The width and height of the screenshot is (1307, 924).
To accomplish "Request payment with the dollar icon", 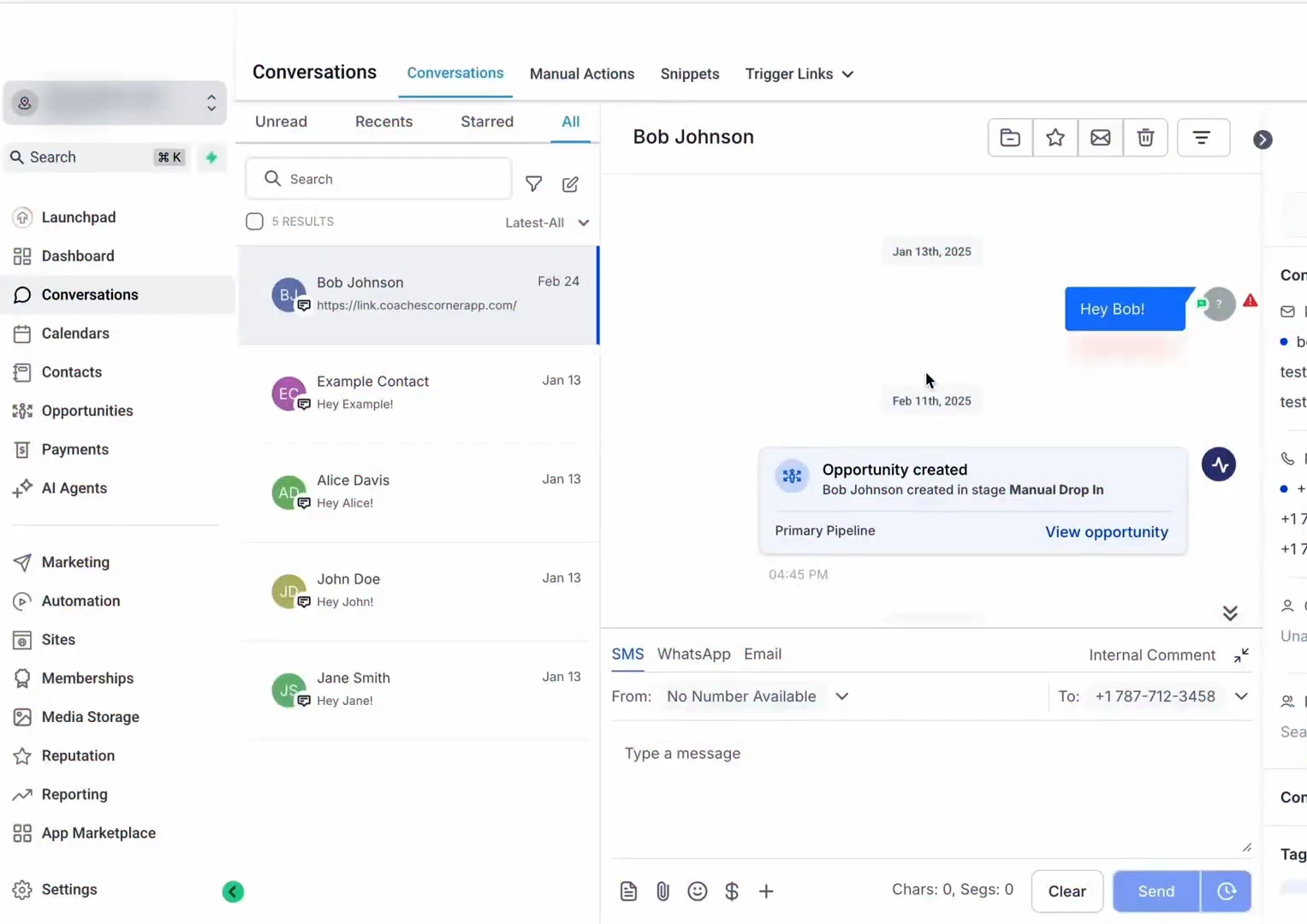I will pyautogui.click(x=732, y=891).
